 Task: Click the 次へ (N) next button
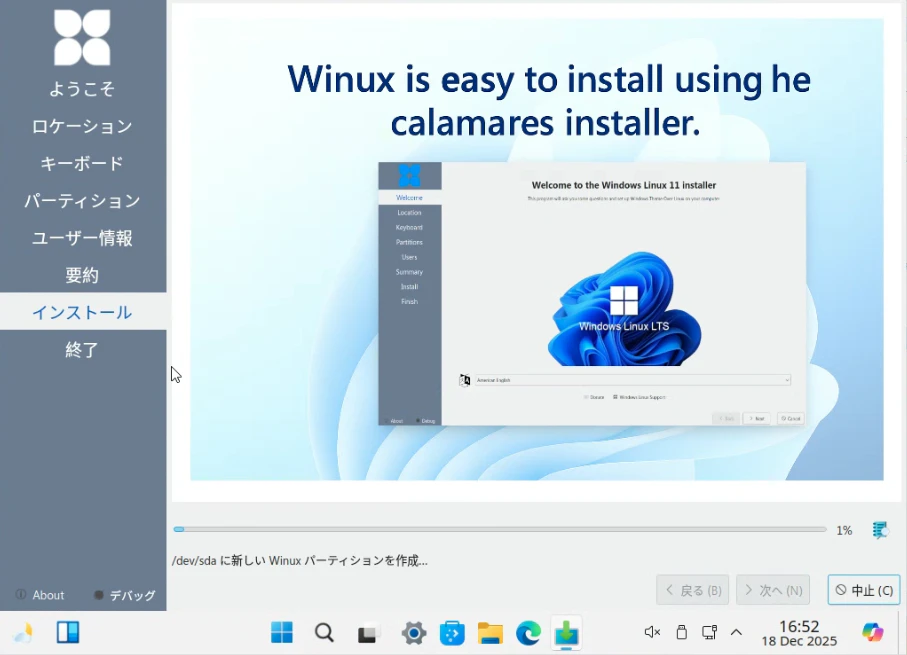(x=773, y=590)
